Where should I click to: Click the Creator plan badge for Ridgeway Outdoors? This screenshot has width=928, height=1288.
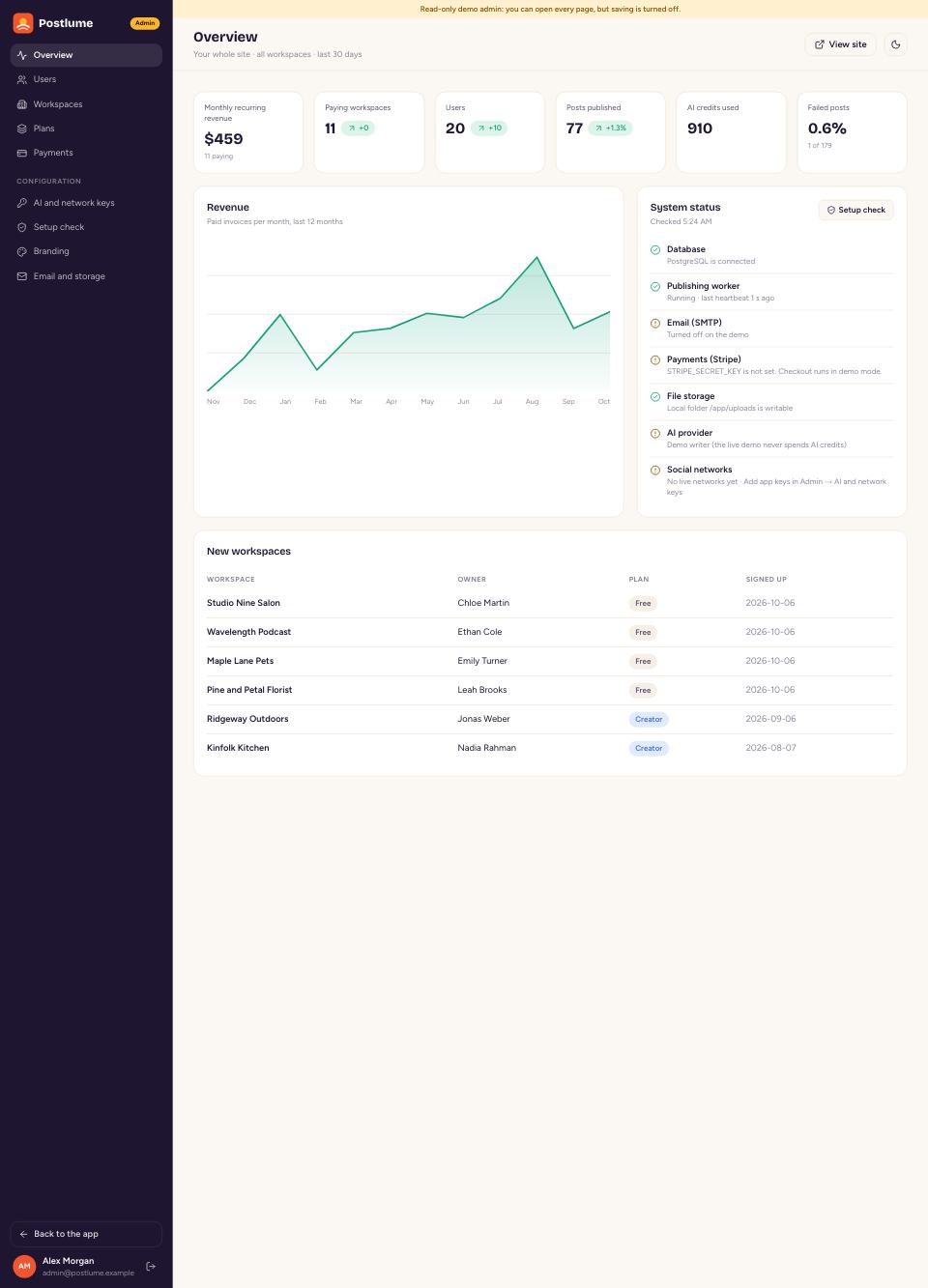coord(649,719)
